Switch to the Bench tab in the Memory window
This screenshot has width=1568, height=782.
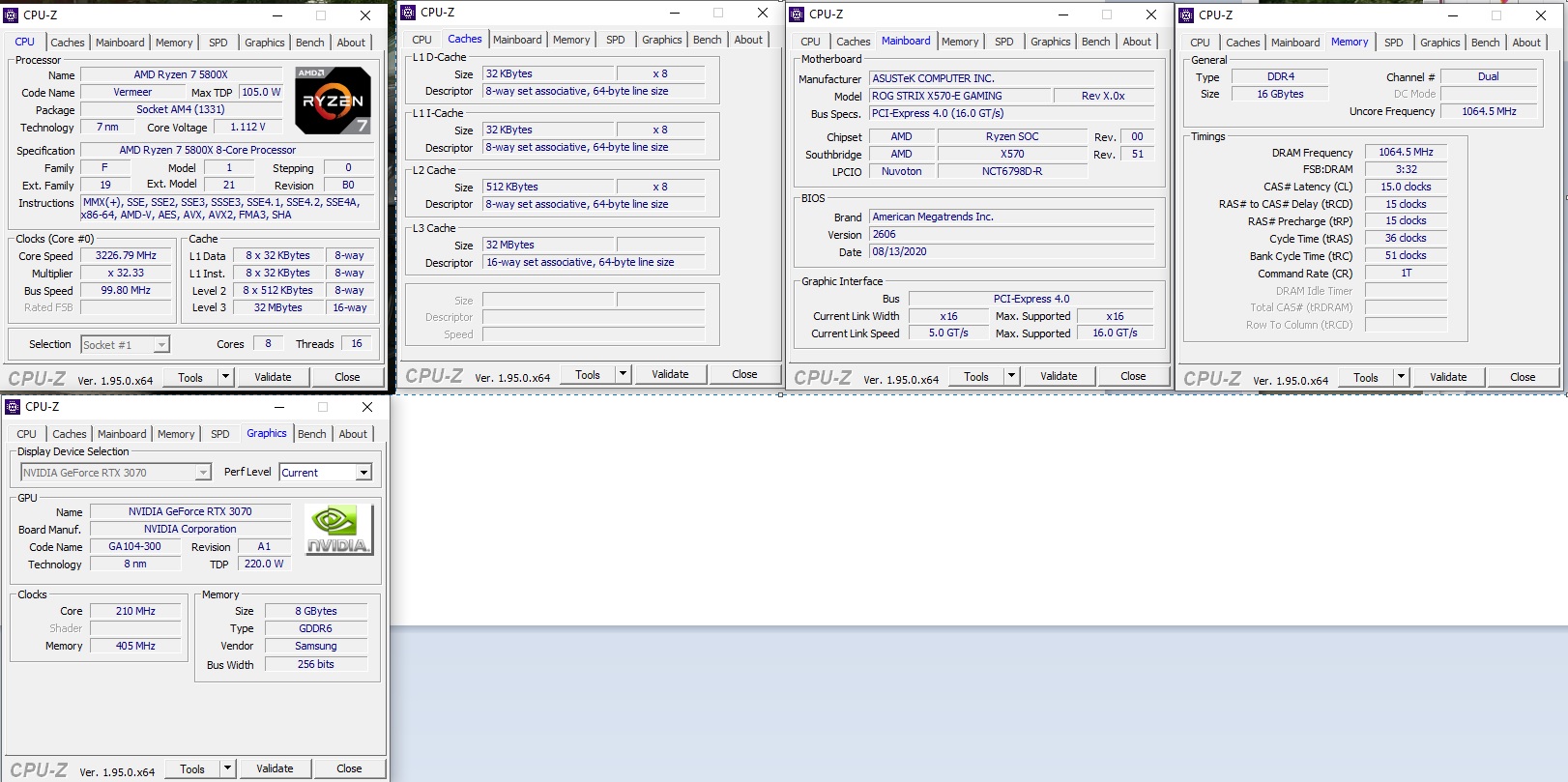pyautogui.click(x=1486, y=43)
